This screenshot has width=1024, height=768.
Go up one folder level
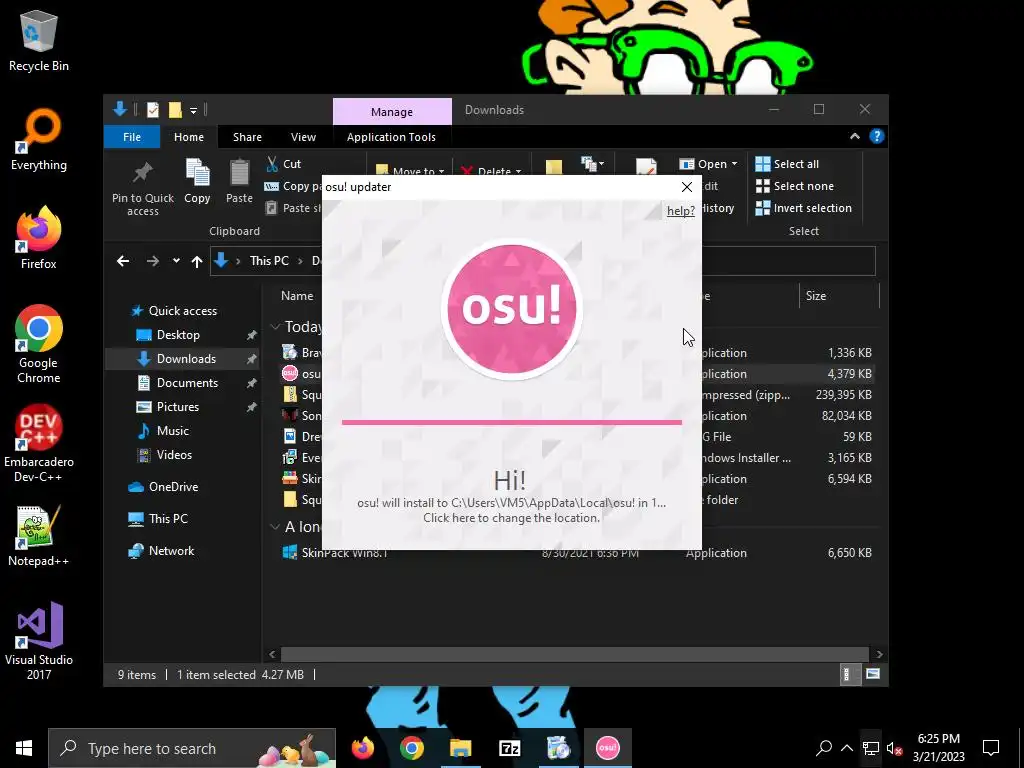point(197,261)
